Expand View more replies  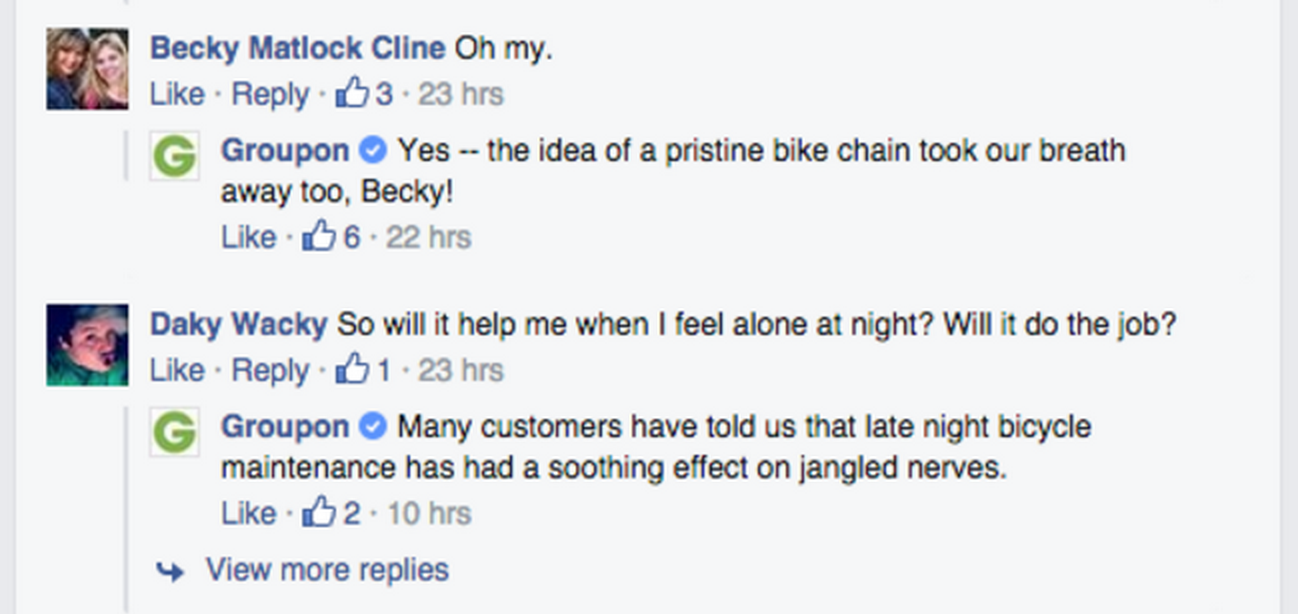point(327,569)
